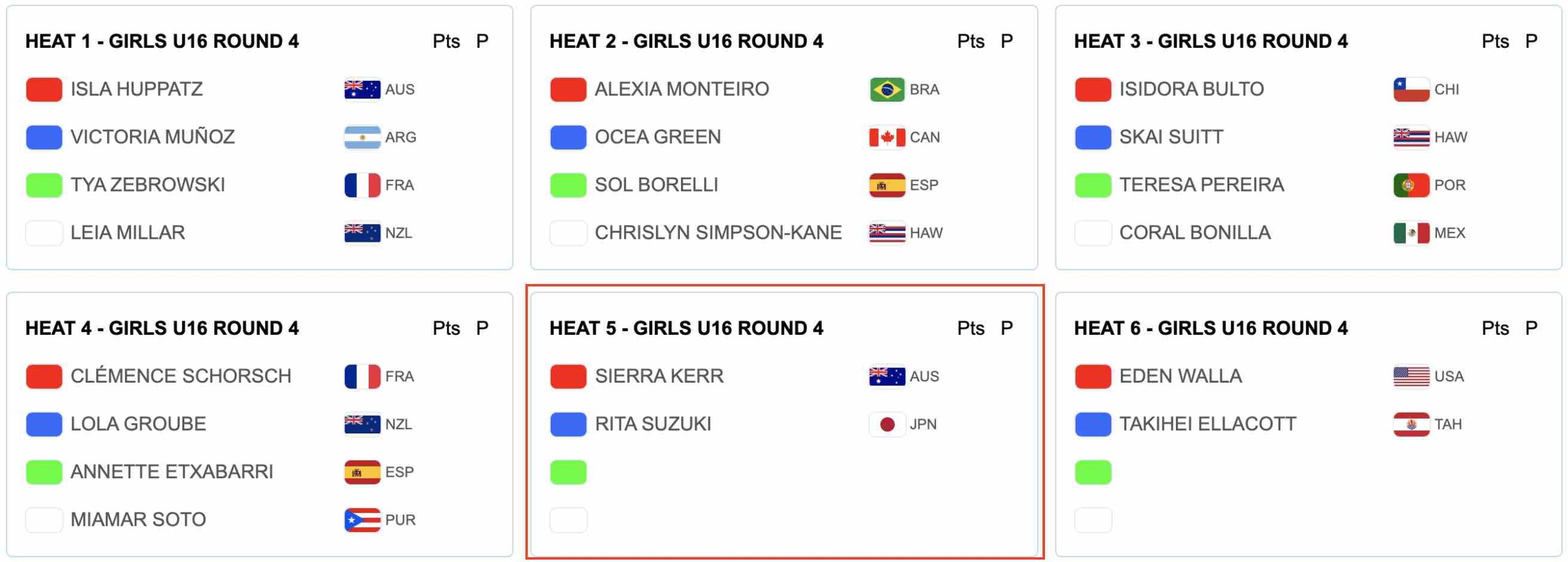Screen dimensions: 1568x562
Task: Click white jersey swatch for Leia Millar
Action: [43, 233]
